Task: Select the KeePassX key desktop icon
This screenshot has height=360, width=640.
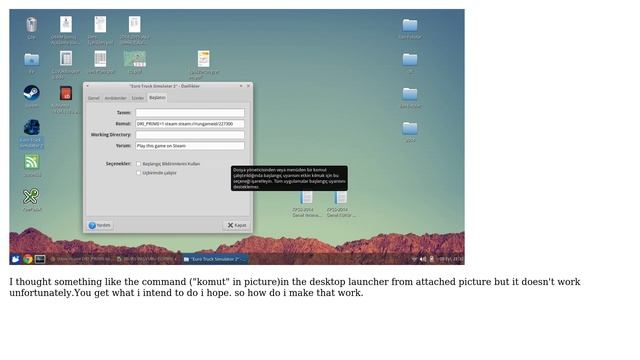Action: (31, 197)
